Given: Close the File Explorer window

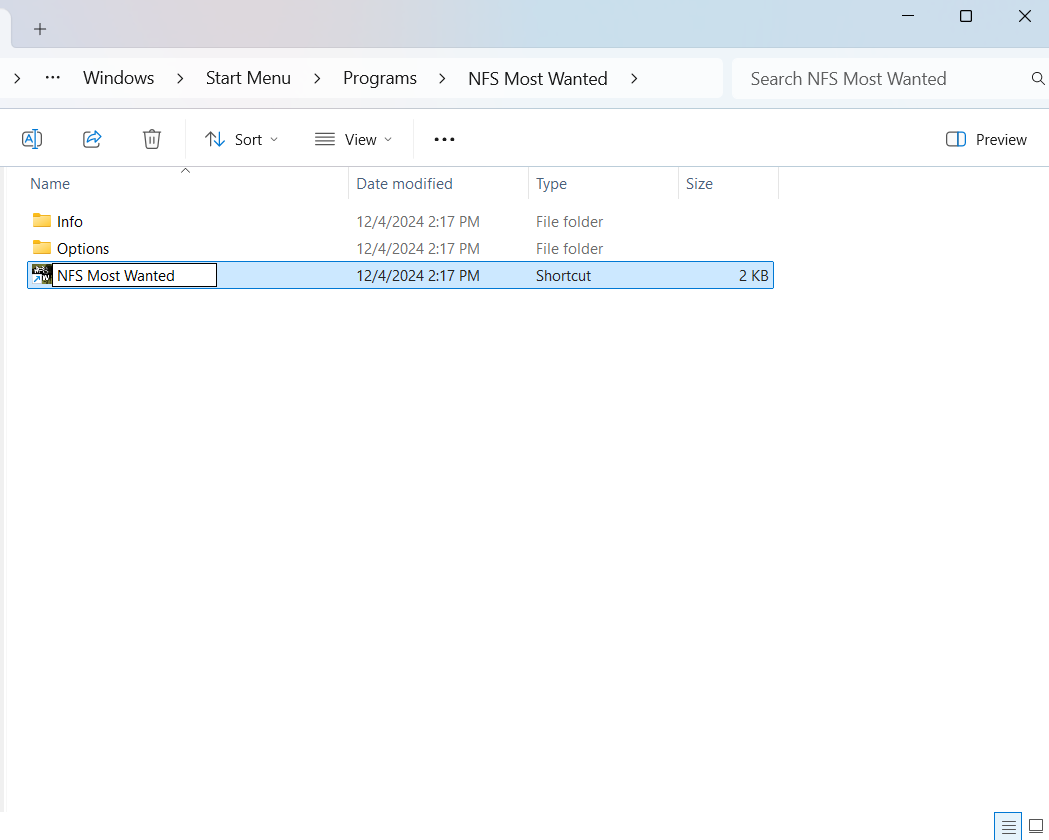Looking at the screenshot, I should pos(1024,16).
